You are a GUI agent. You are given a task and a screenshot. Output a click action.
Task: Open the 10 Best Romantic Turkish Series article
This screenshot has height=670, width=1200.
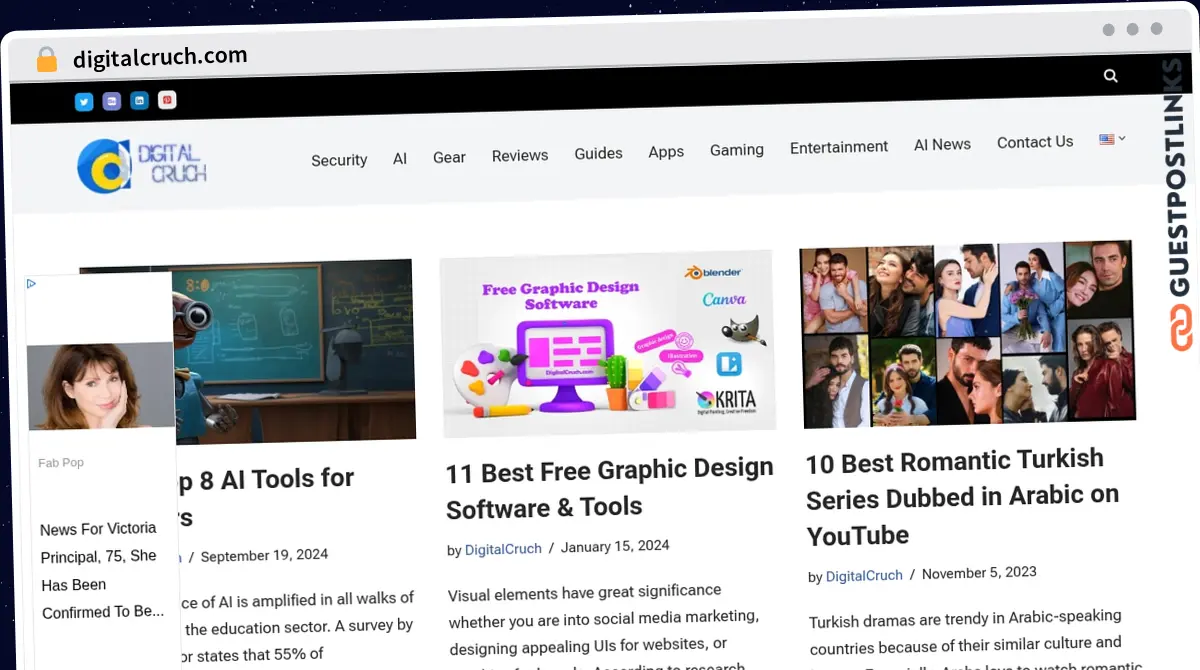click(960, 496)
